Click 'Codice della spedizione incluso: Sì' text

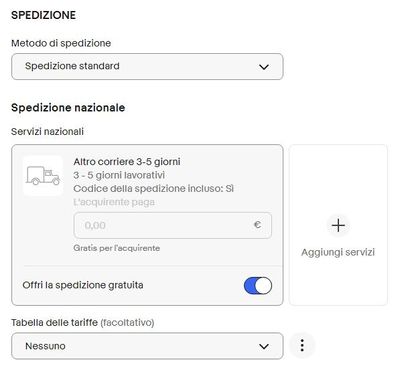[154, 189]
